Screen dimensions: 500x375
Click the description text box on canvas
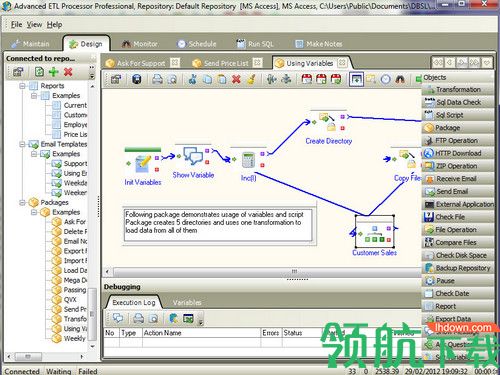(x=218, y=225)
